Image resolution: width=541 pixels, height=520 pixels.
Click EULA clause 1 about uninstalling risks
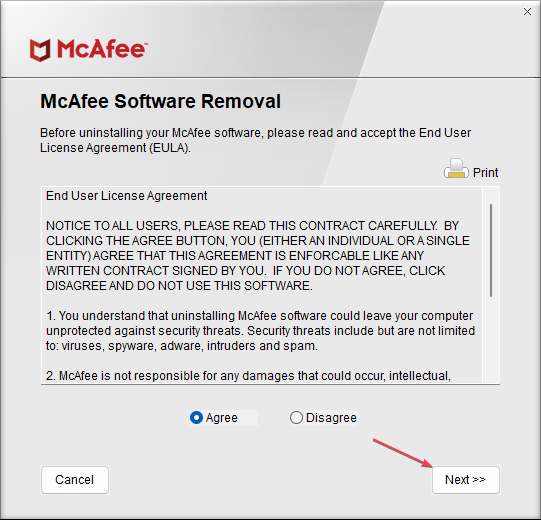(x=260, y=331)
